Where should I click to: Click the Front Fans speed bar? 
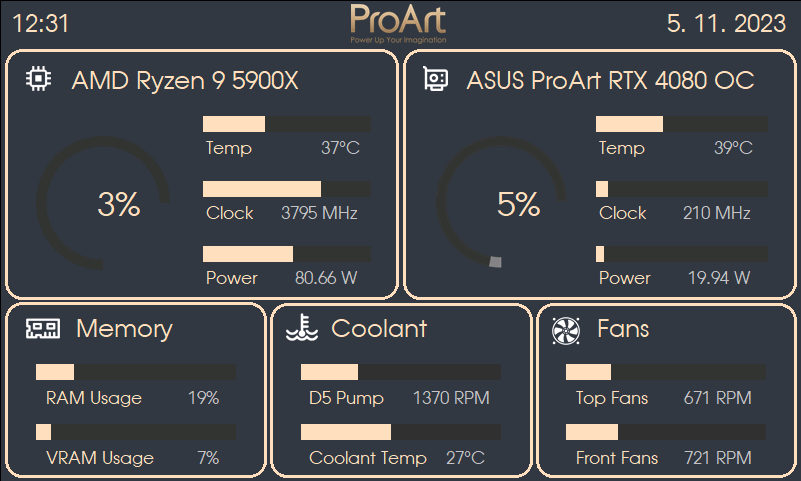666,432
